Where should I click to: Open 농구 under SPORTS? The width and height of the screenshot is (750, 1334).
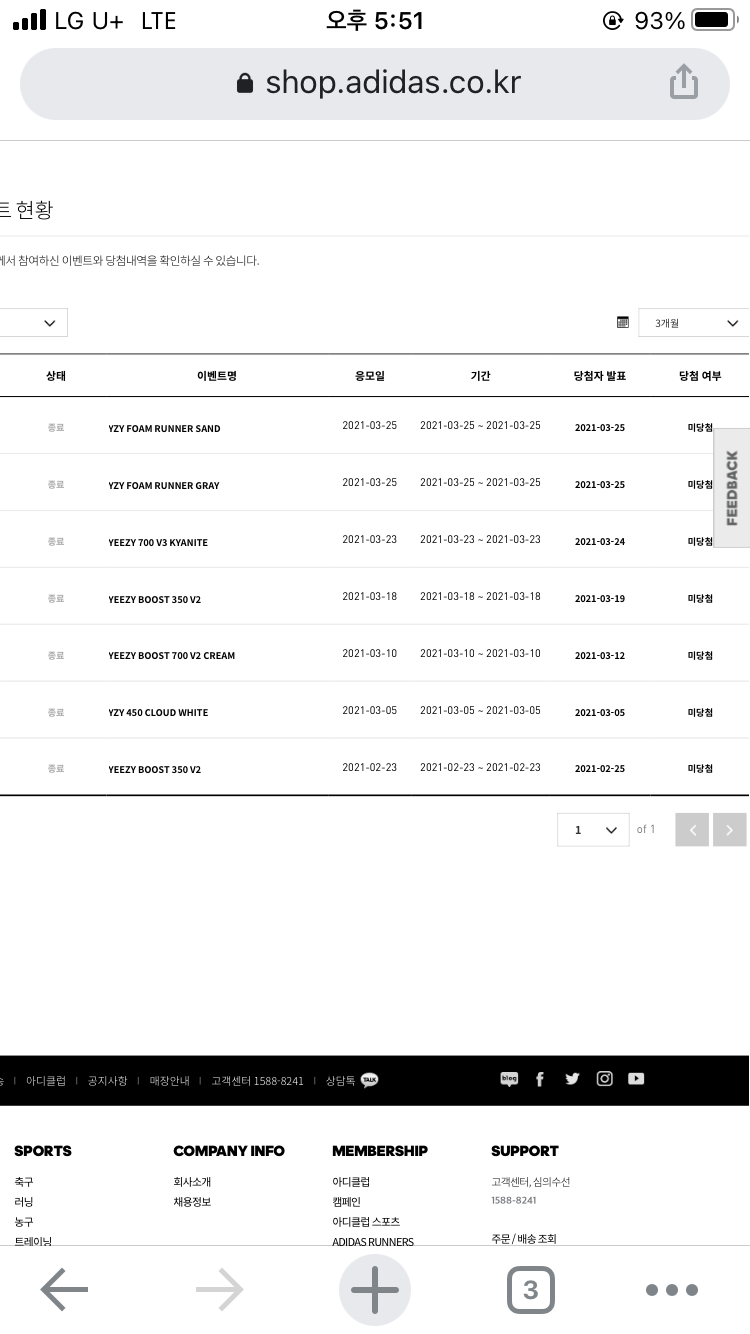24,1222
